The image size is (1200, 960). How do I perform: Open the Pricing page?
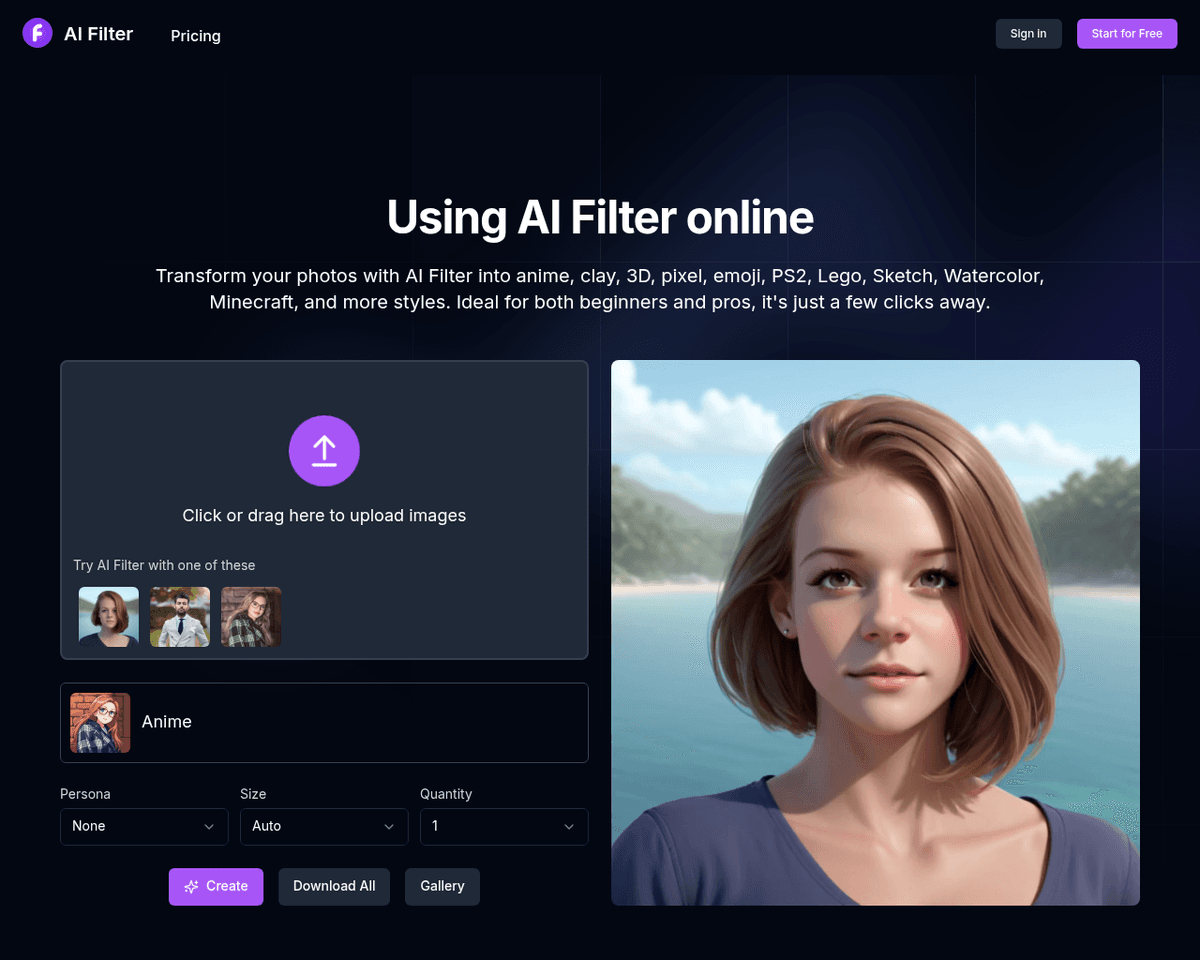click(195, 36)
